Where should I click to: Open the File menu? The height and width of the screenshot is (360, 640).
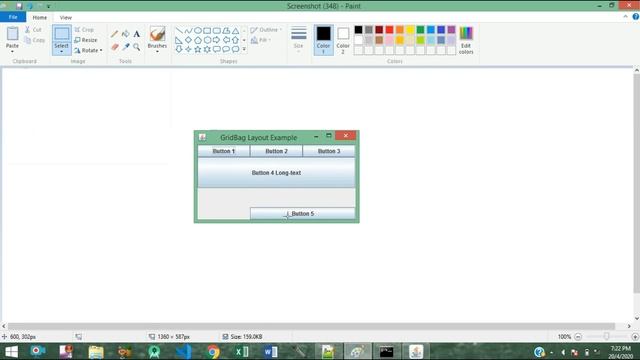click(x=13, y=17)
